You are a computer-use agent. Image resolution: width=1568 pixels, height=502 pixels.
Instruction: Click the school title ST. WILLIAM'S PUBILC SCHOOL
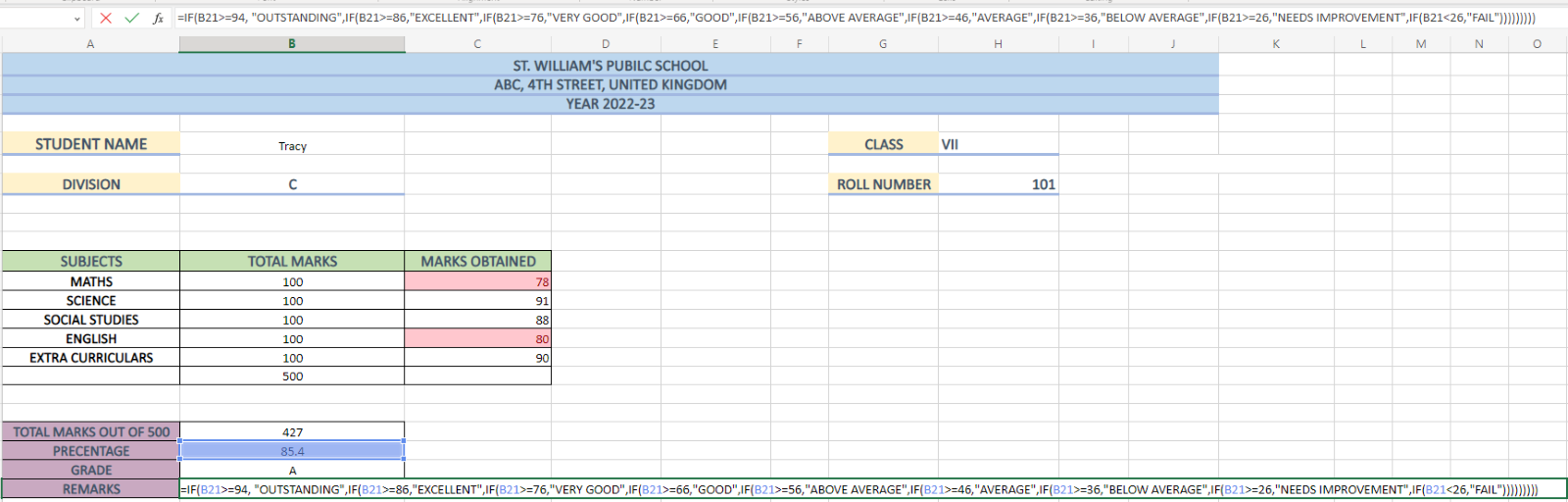pos(610,66)
